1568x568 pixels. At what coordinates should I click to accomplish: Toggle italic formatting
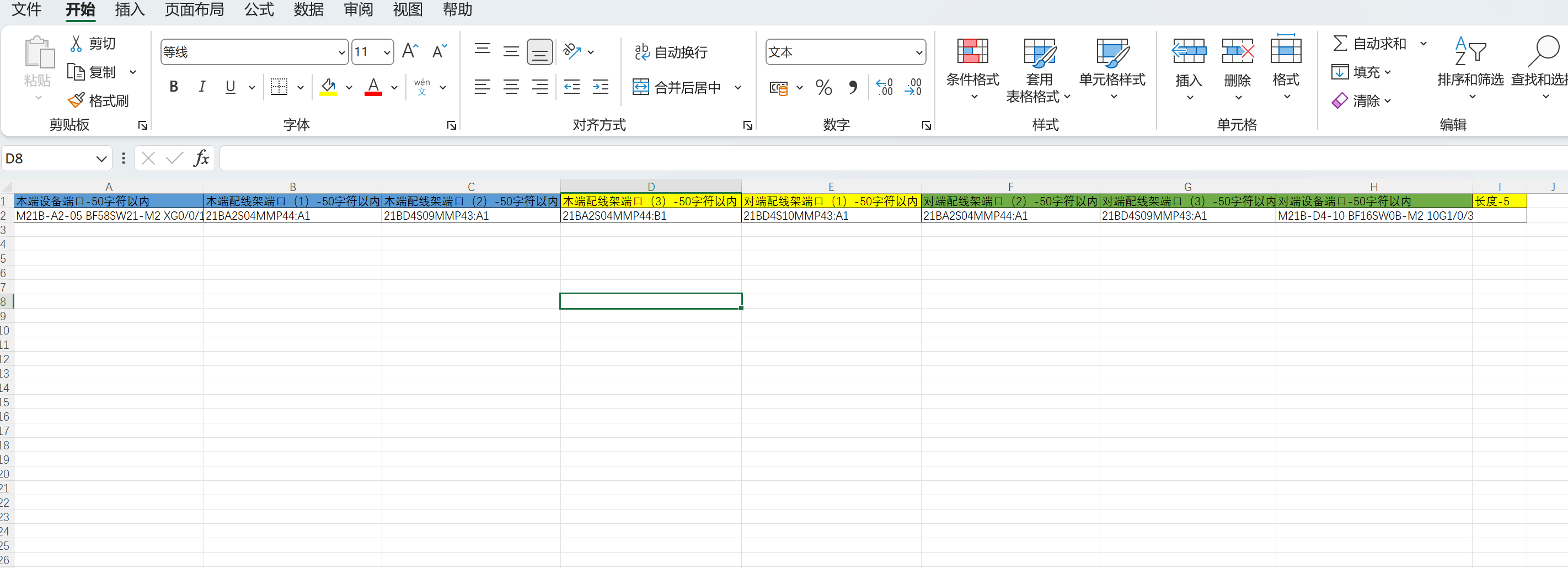(202, 87)
